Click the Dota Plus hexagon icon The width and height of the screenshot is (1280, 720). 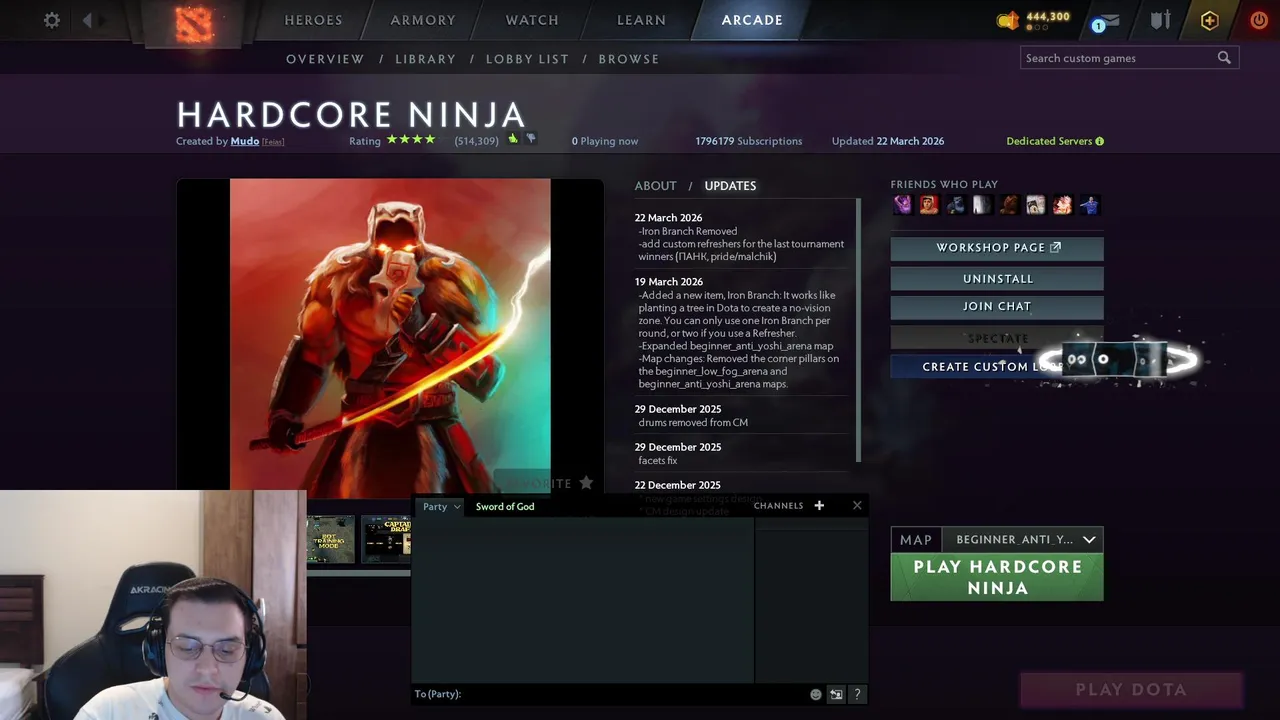point(1209,20)
